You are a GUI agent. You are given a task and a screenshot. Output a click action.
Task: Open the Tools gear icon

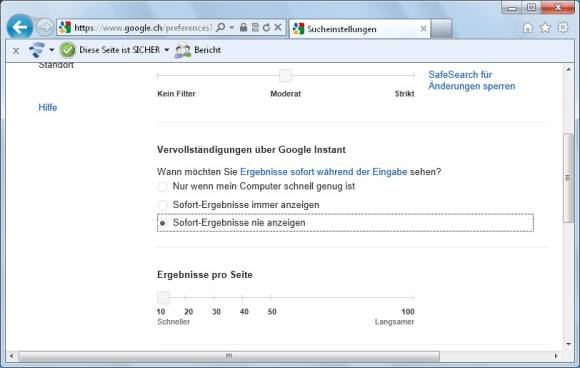pyautogui.click(x=563, y=27)
